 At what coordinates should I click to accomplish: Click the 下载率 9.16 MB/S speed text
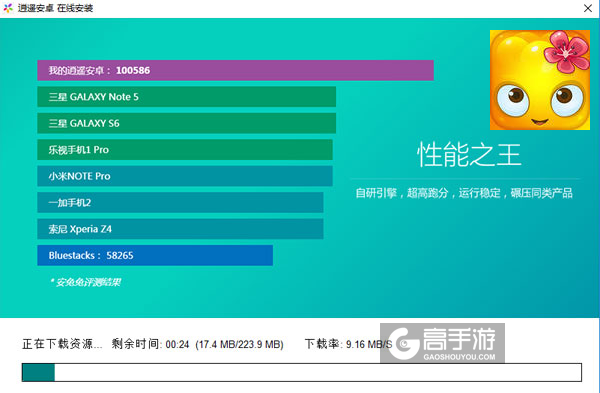pyautogui.click(x=348, y=344)
